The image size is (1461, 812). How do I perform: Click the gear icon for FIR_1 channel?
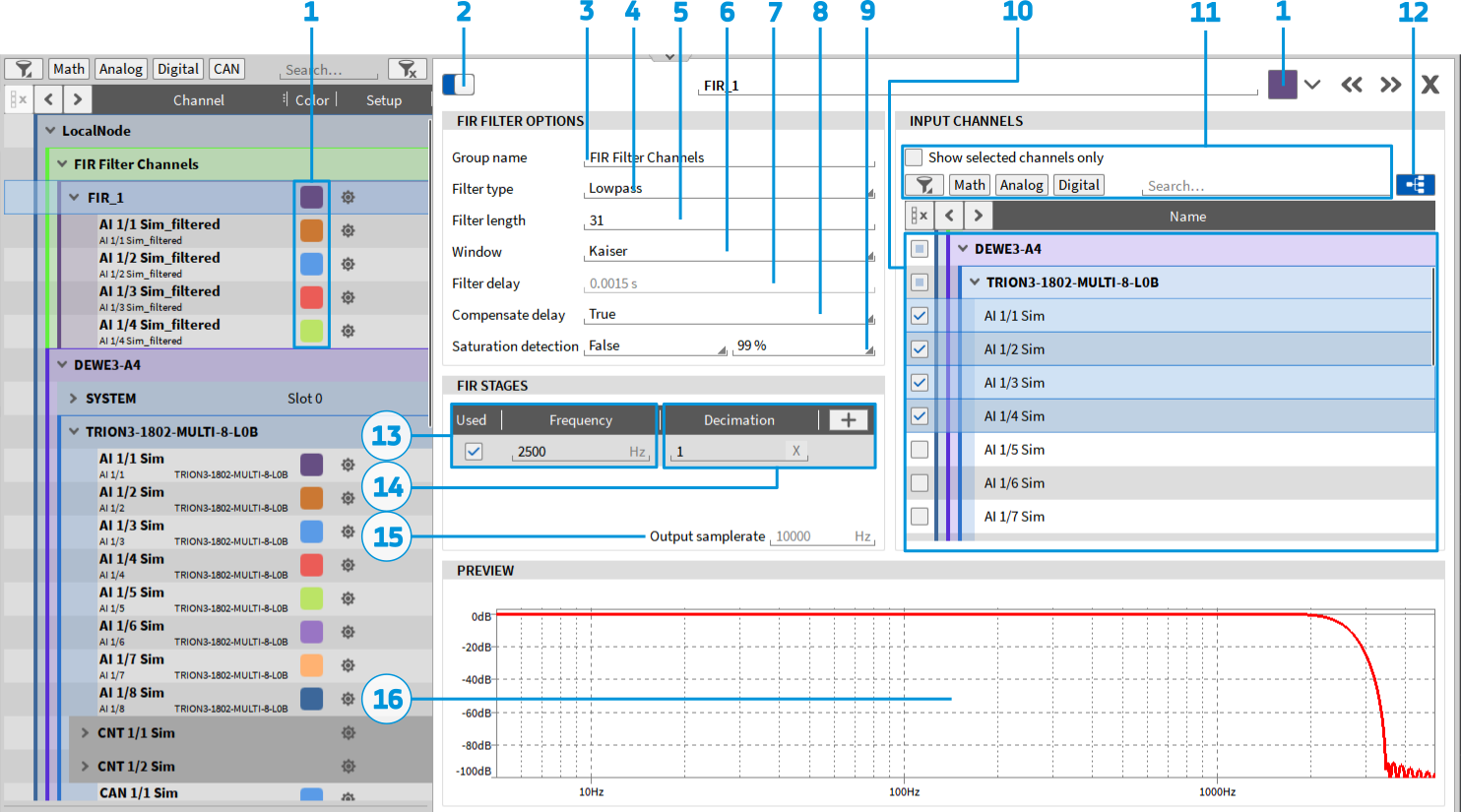click(348, 198)
